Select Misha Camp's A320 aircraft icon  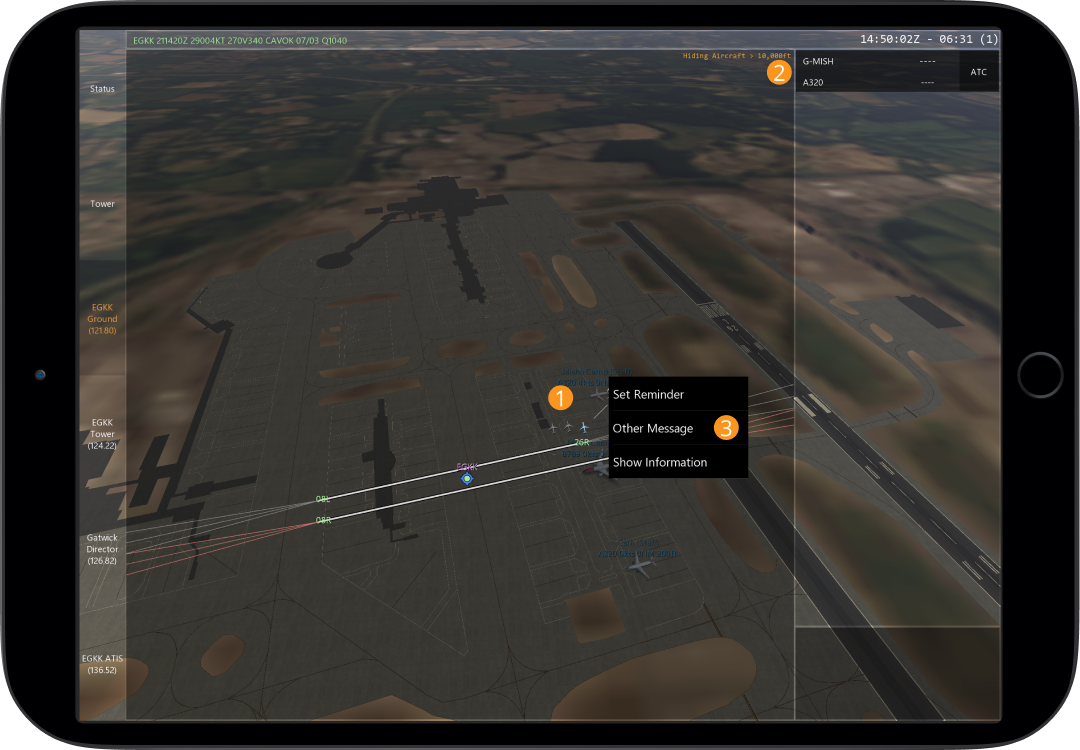pos(600,393)
